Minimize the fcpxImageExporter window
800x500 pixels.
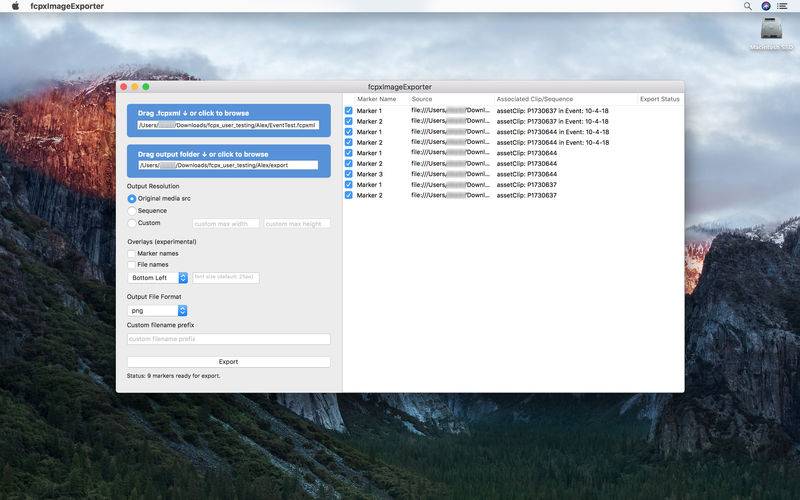click(x=135, y=87)
